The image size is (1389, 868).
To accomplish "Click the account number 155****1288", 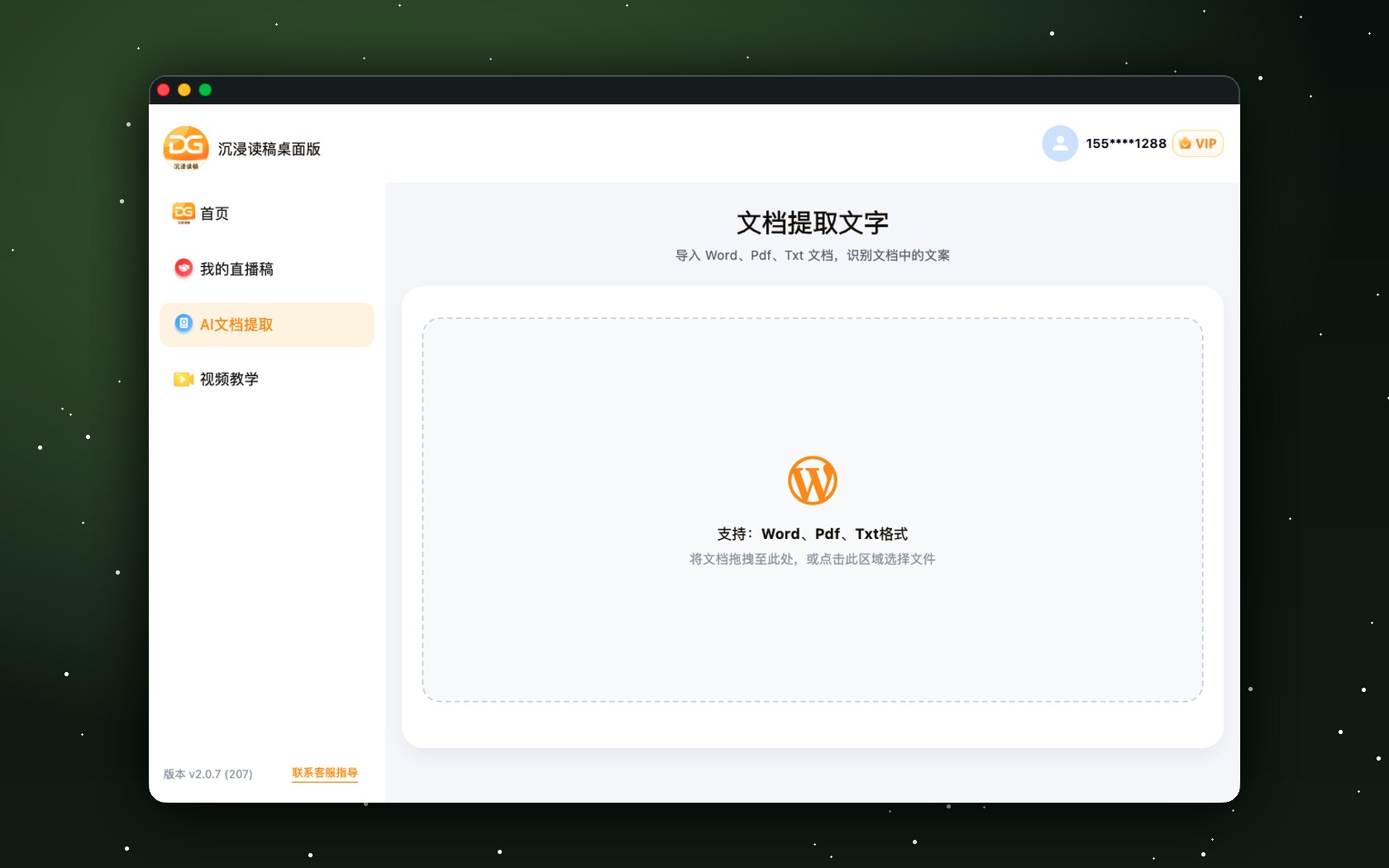I will (1126, 144).
